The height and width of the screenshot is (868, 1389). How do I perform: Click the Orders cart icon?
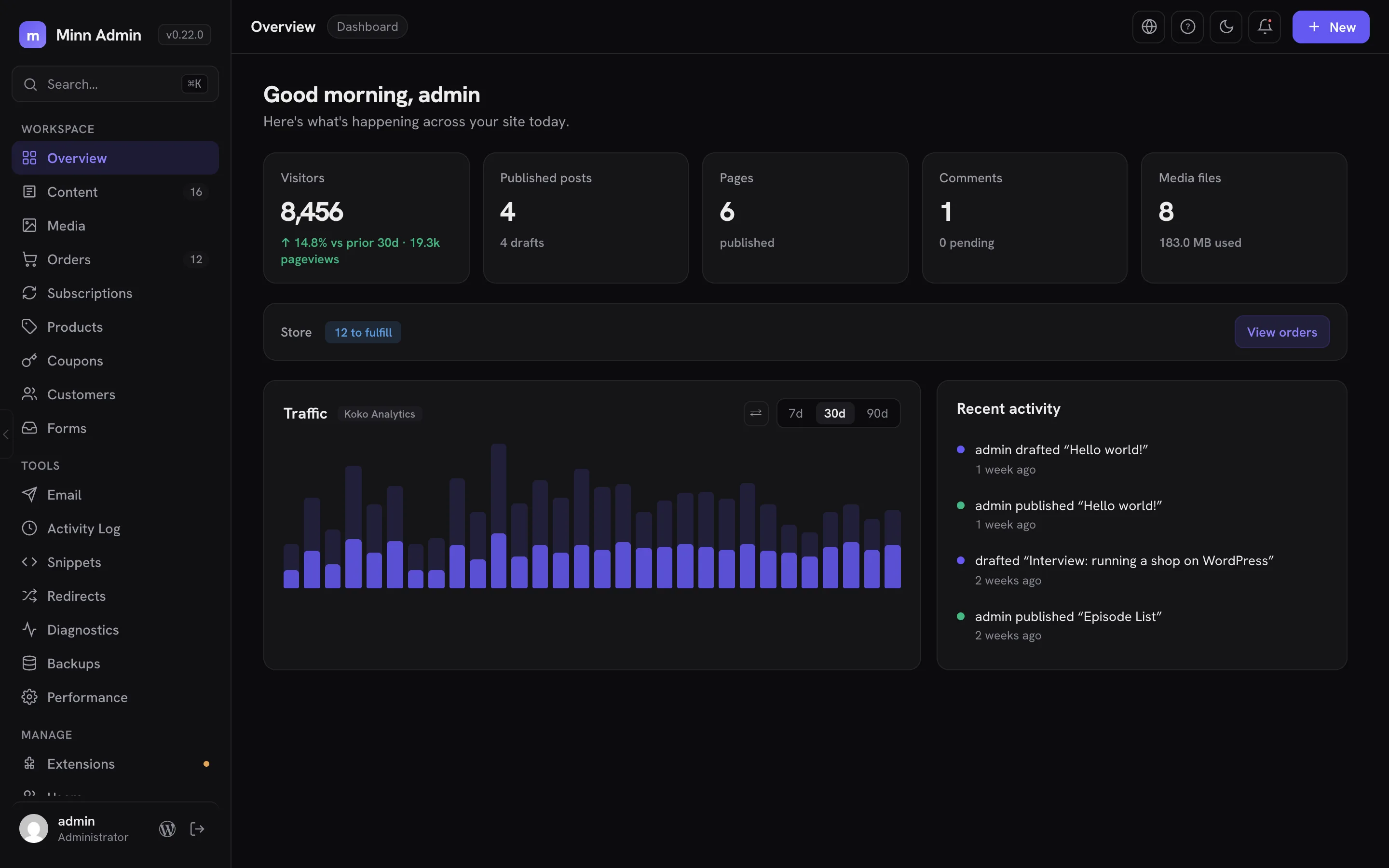tap(29, 259)
